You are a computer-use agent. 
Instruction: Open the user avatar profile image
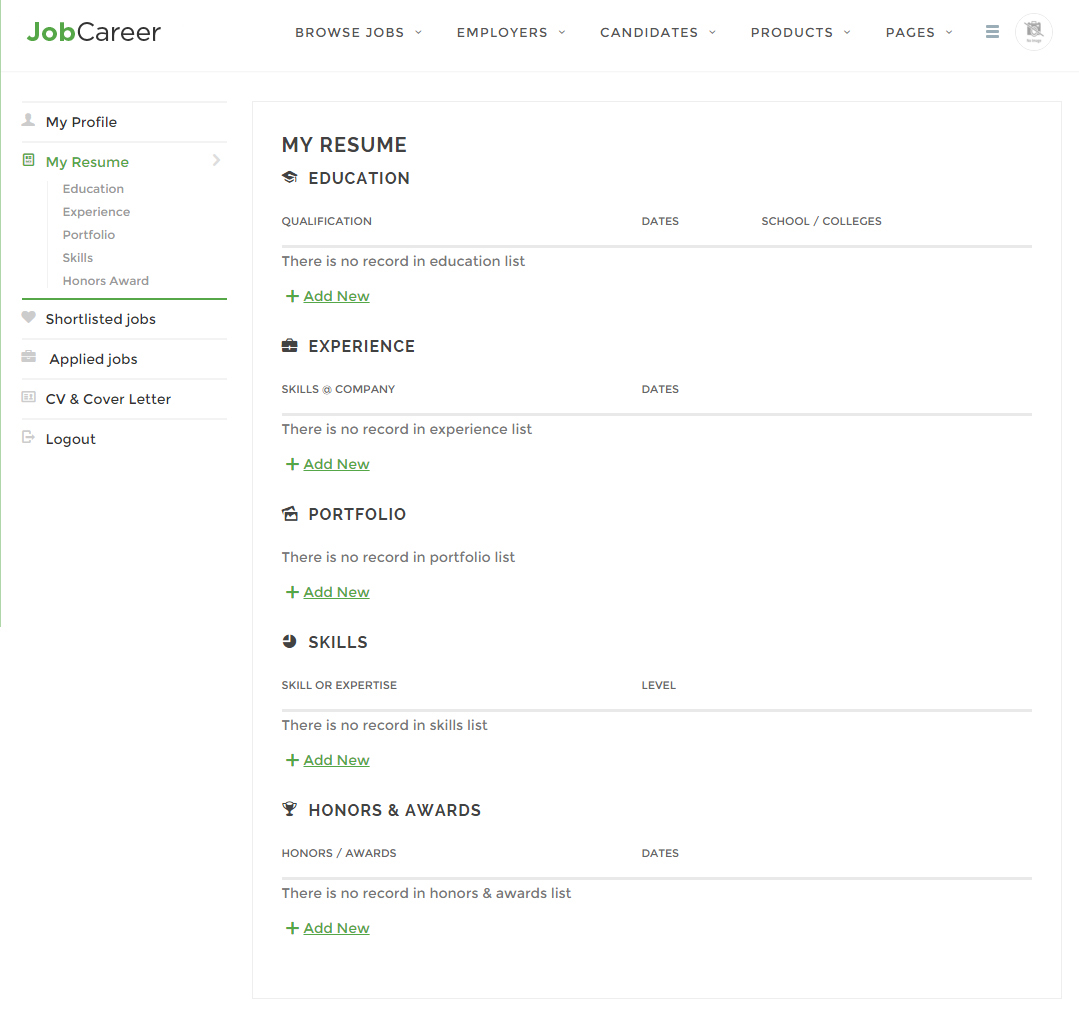pos(1033,32)
